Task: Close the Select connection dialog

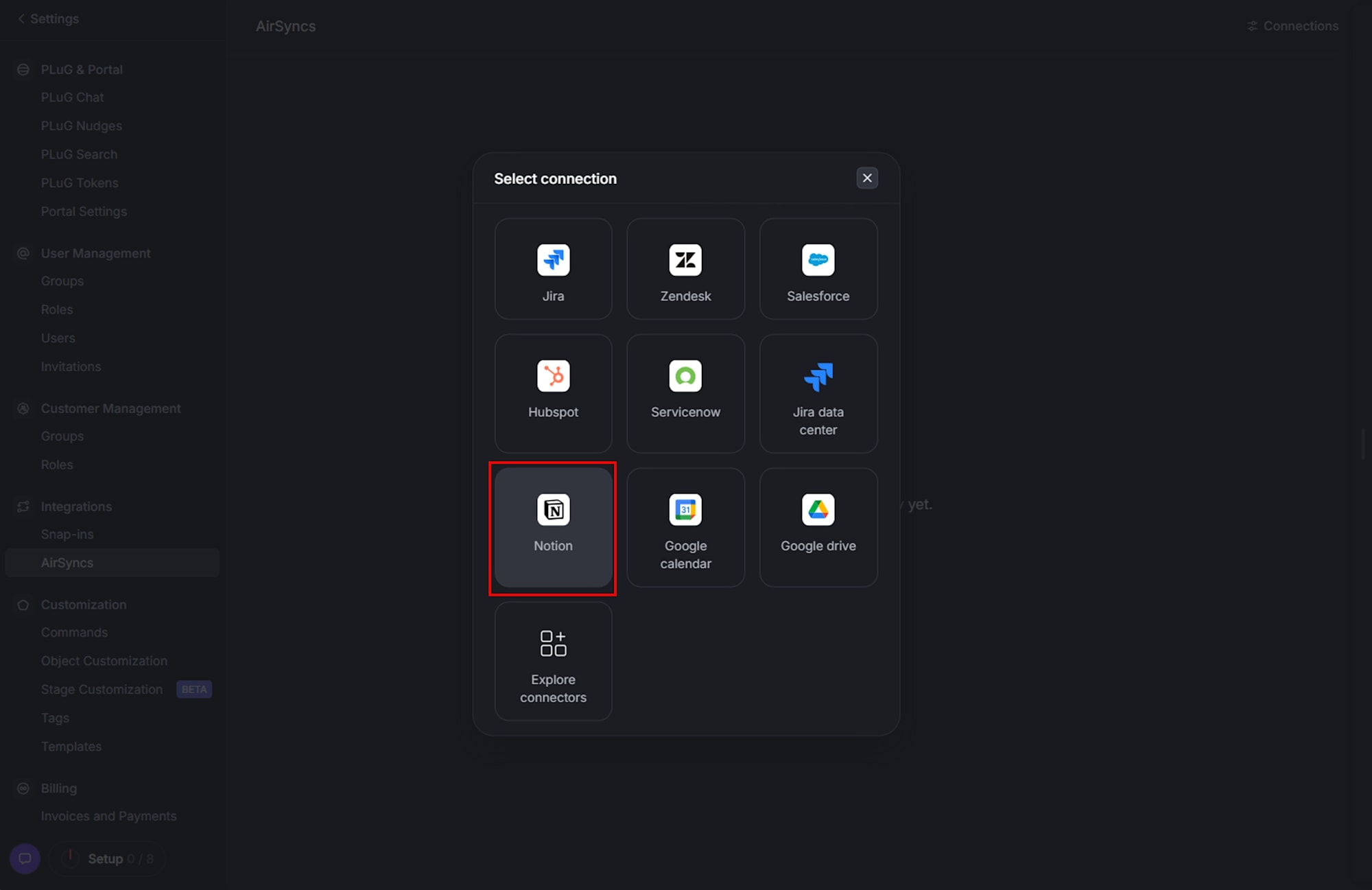Action: coord(867,178)
